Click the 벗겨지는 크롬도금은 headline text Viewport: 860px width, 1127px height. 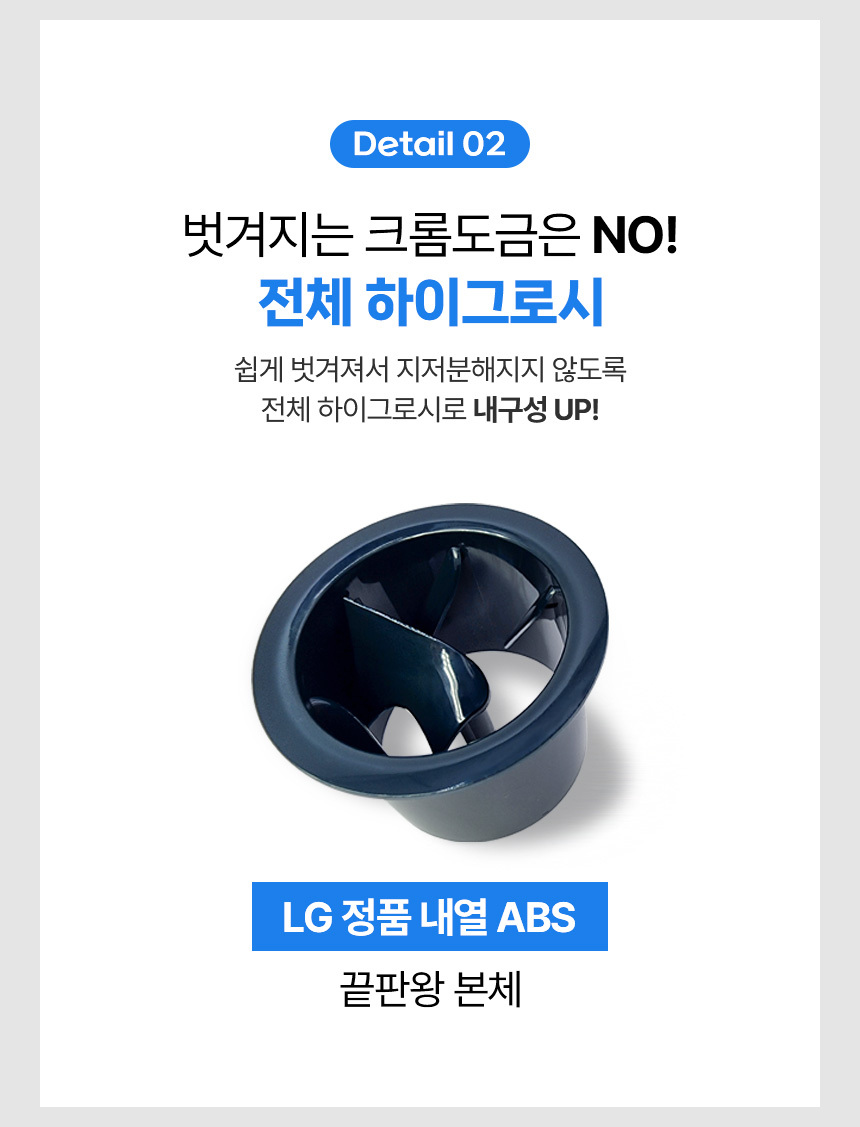tap(381, 234)
